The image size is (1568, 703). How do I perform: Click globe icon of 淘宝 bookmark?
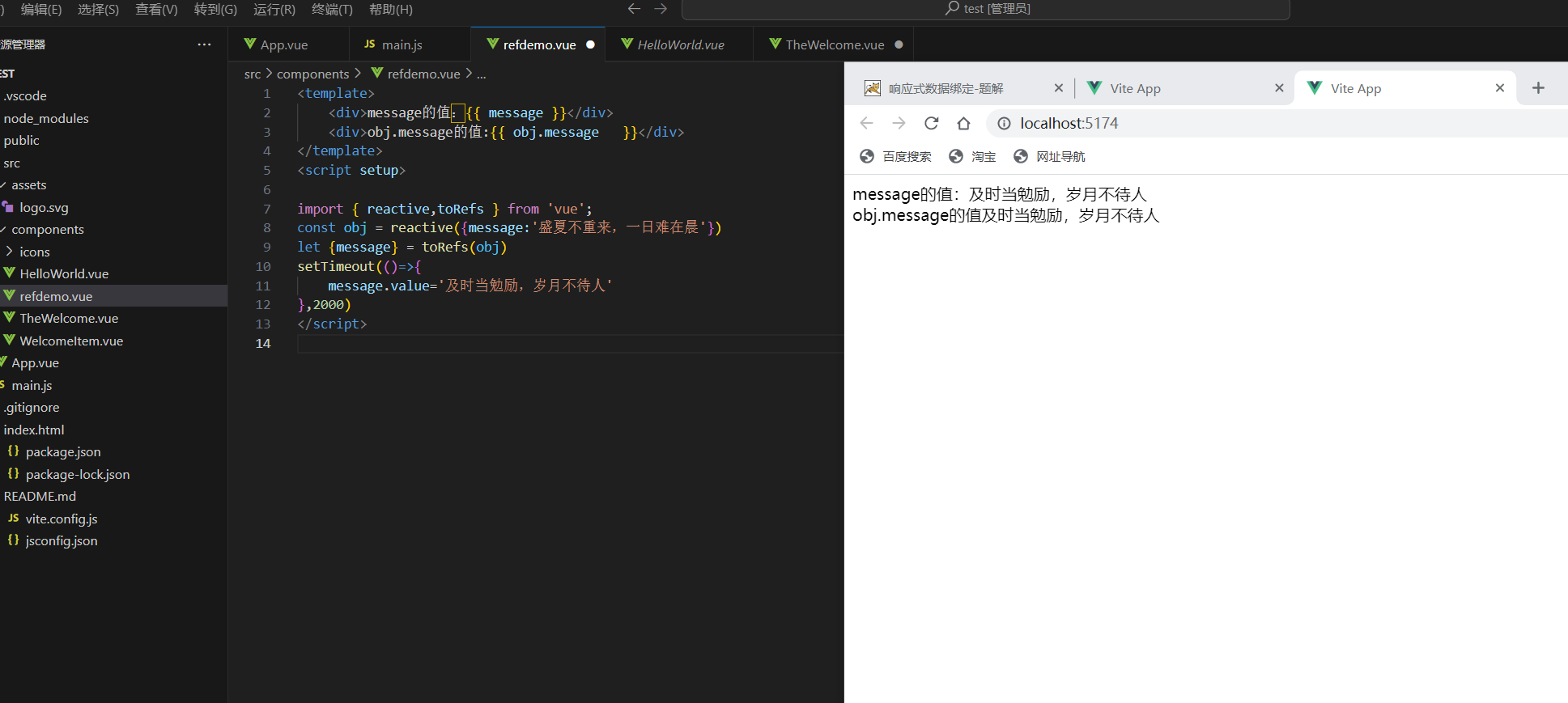[x=956, y=156]
